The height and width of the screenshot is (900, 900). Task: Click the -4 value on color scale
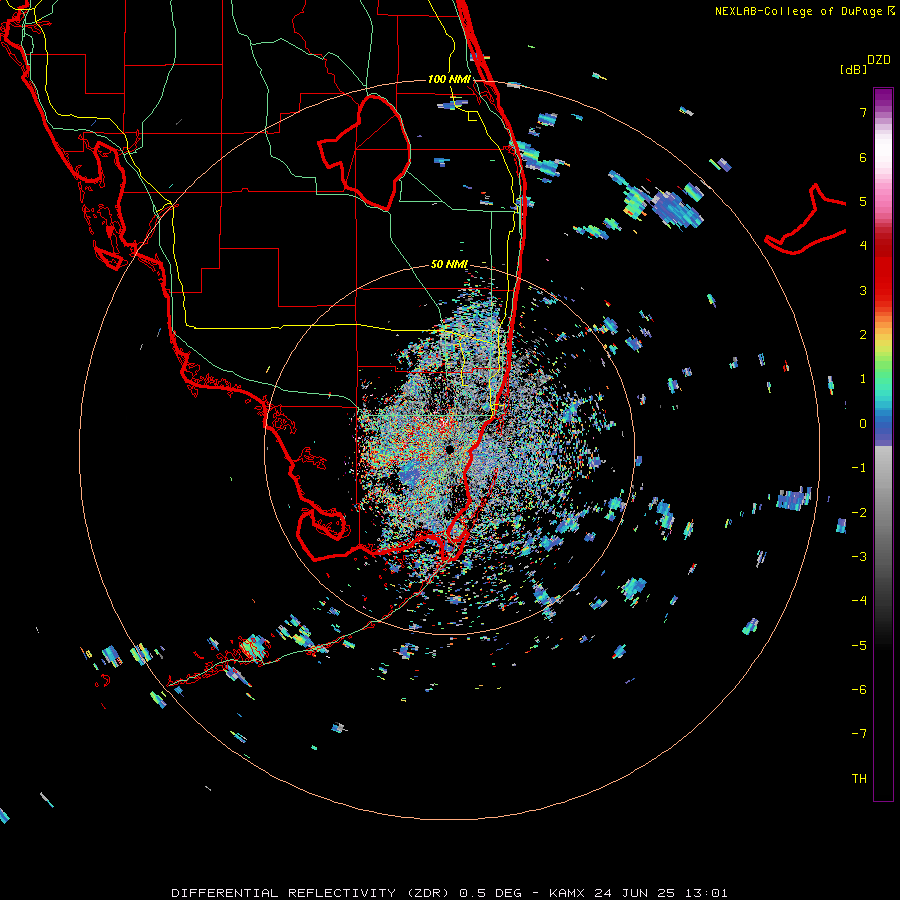point(859,600)
